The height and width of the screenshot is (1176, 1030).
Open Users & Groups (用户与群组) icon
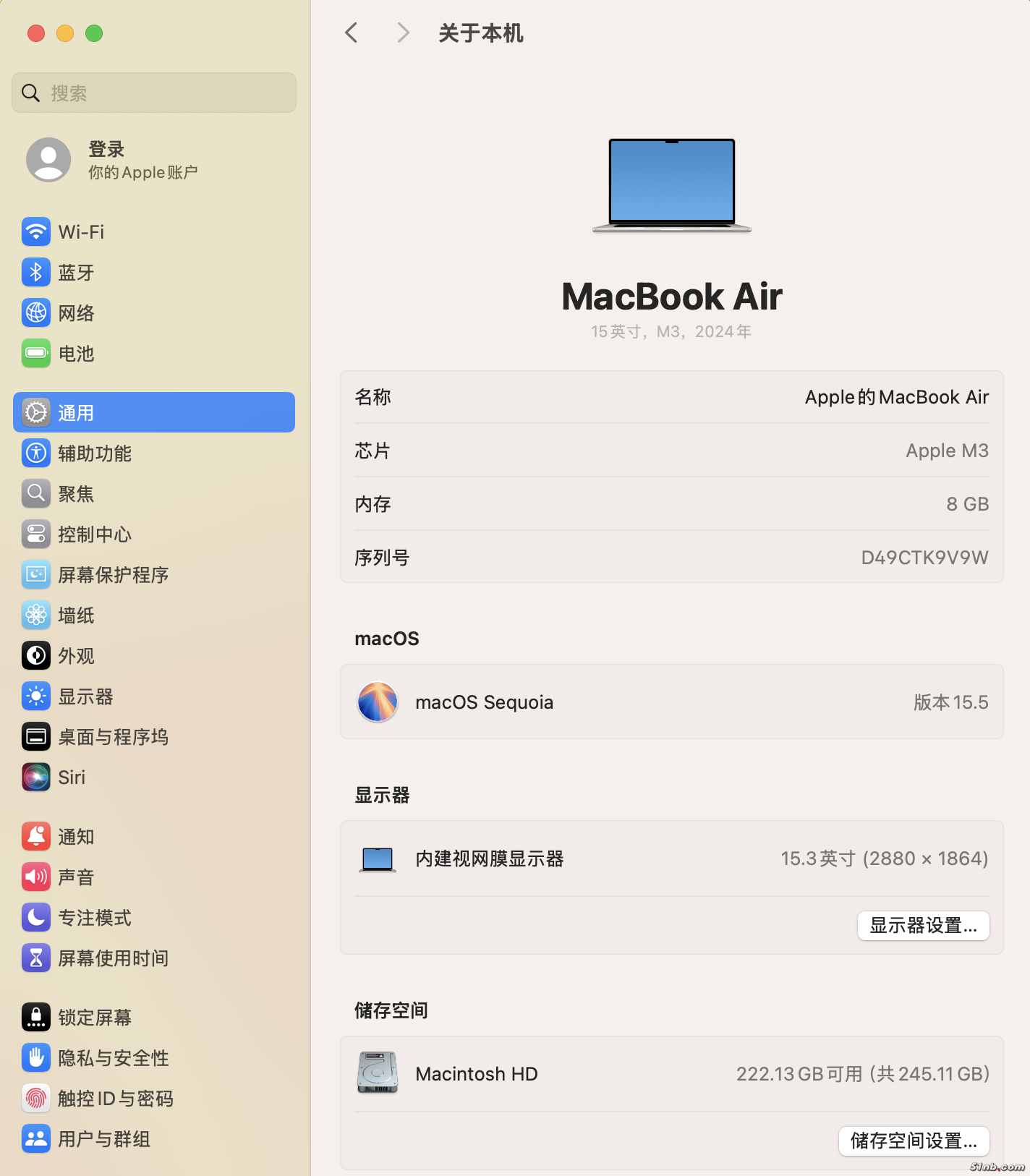click(36, 1139)
